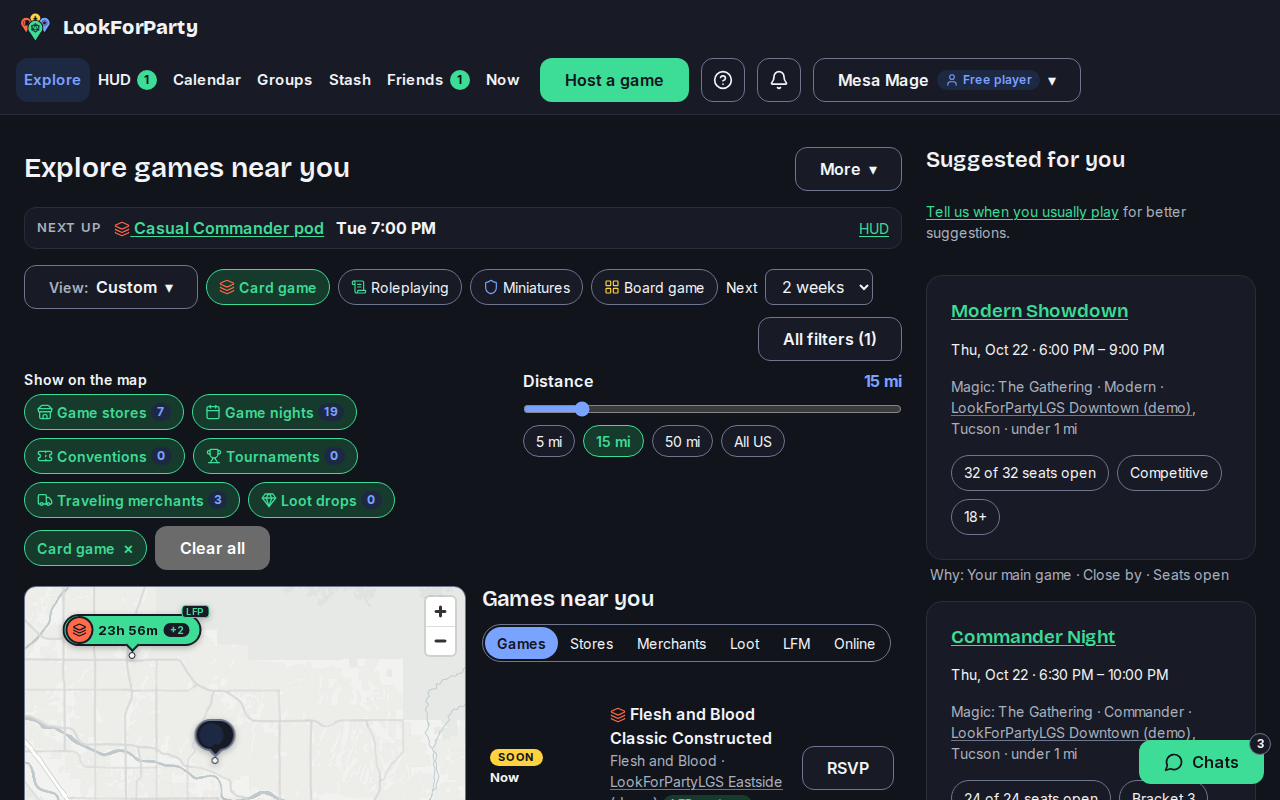Click the dark pin marker on the map
1280x800 pixels.
[x=214, y=737]
